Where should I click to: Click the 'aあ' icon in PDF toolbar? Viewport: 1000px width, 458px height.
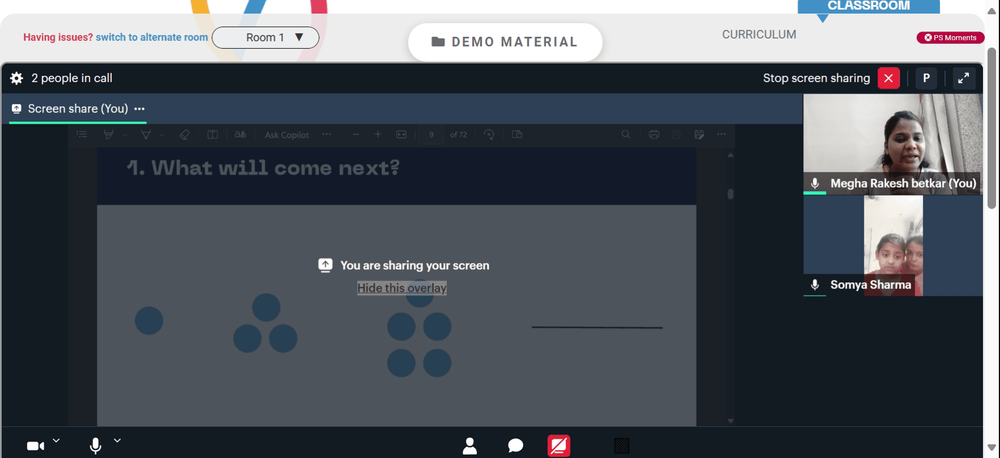click(x=240, y=135)
